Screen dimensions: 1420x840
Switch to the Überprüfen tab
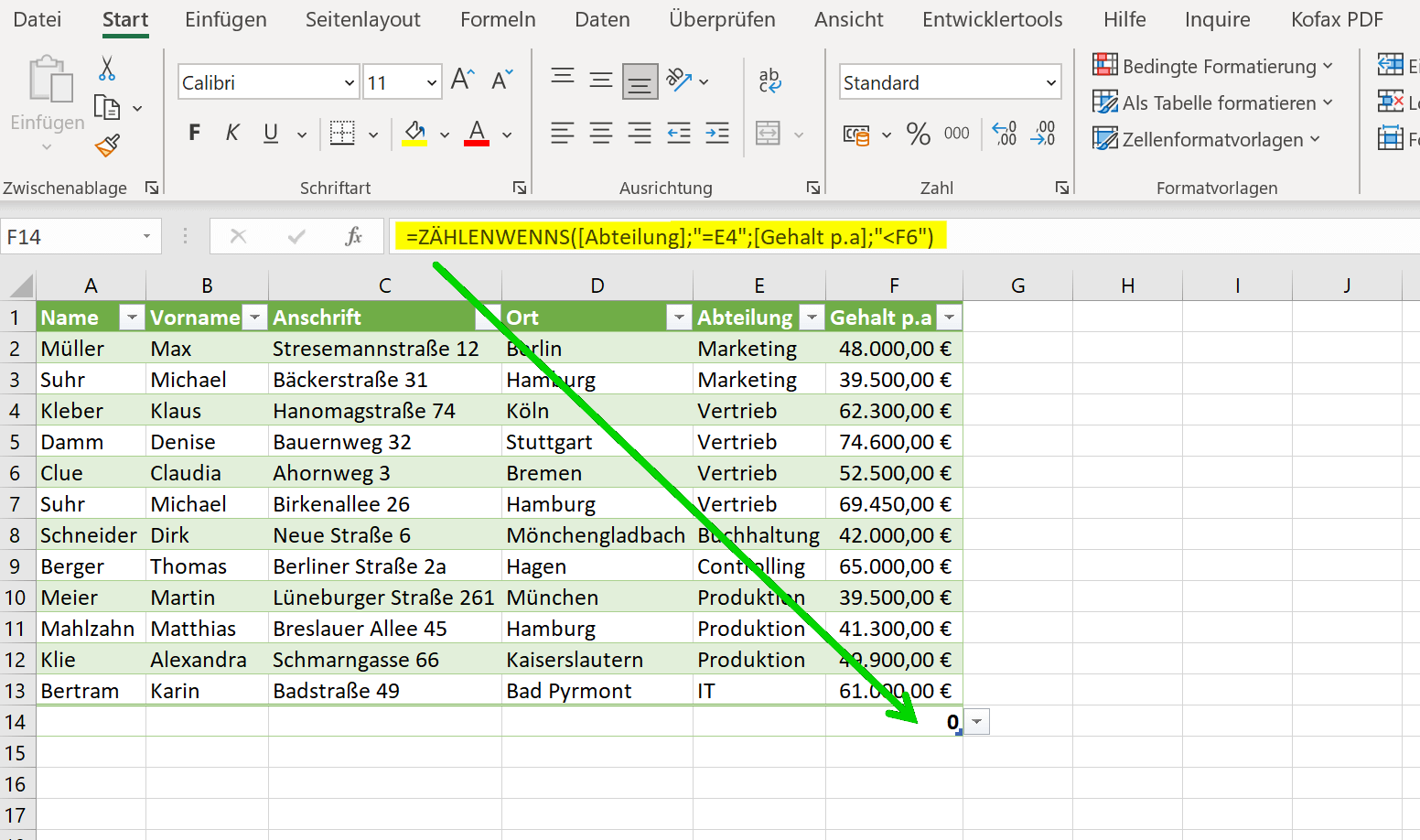tap(722, 19)
